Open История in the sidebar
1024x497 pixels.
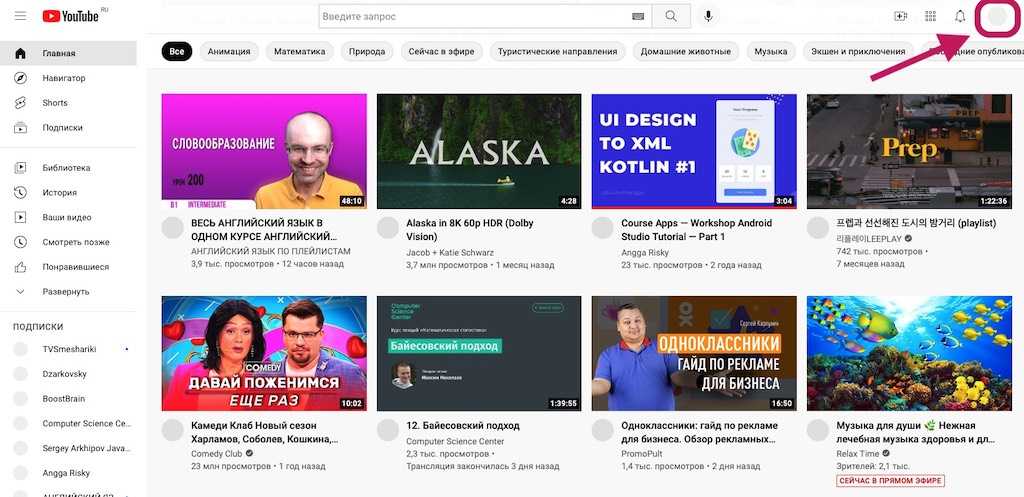point(59,193)
